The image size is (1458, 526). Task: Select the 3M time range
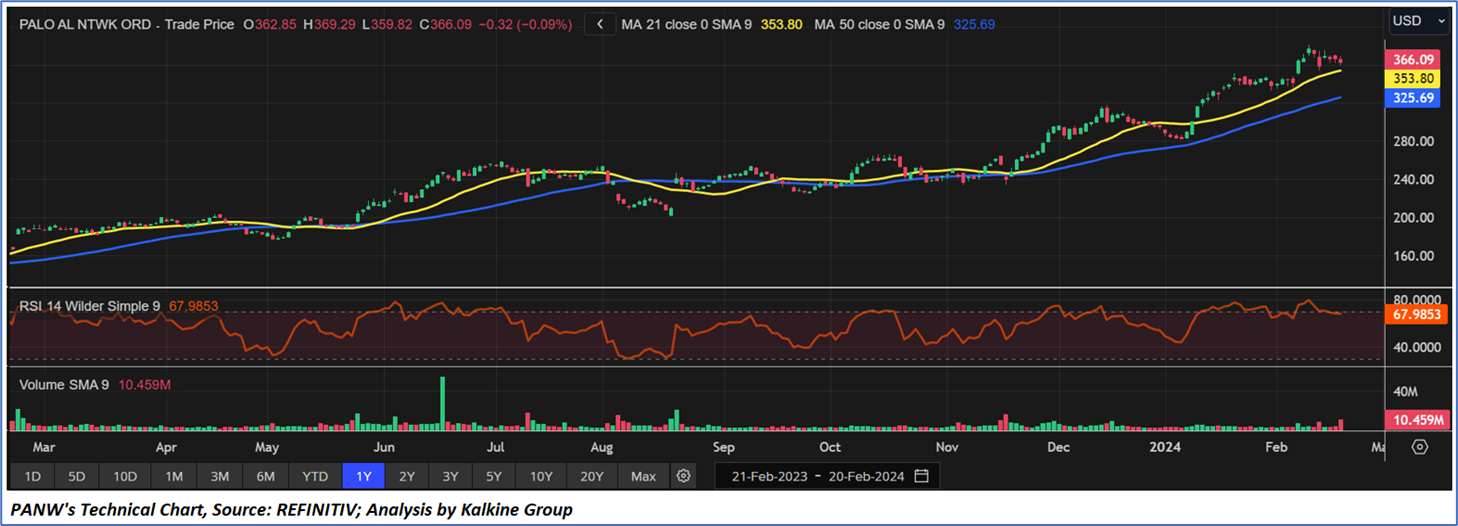pyautogui.click(x=219, y=476)
